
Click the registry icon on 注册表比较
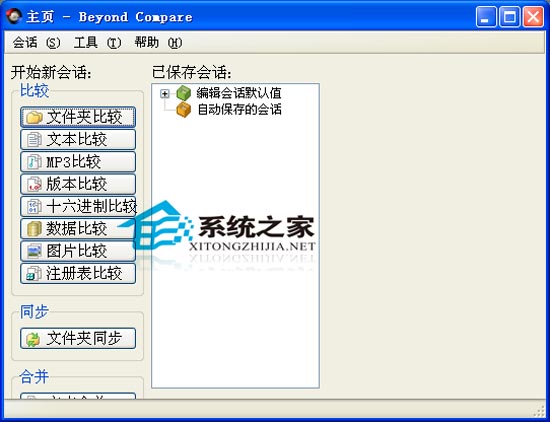(x=34, y=273)
